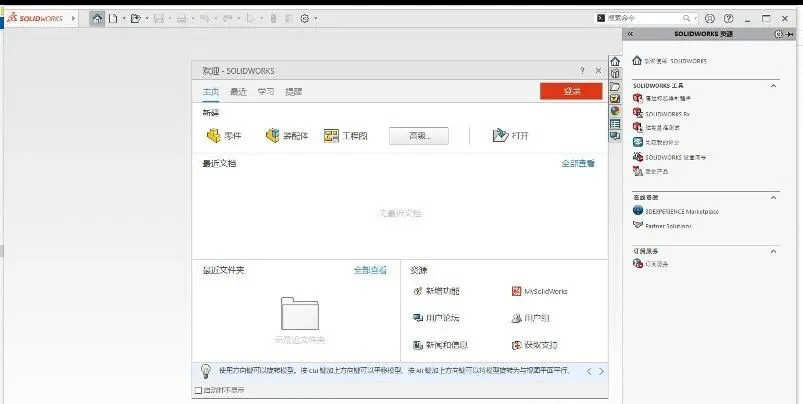Open the SOLIDWORKS Resources tab in the task pane
The width and height of the screenshot is (803, 404).
[615, 61]
